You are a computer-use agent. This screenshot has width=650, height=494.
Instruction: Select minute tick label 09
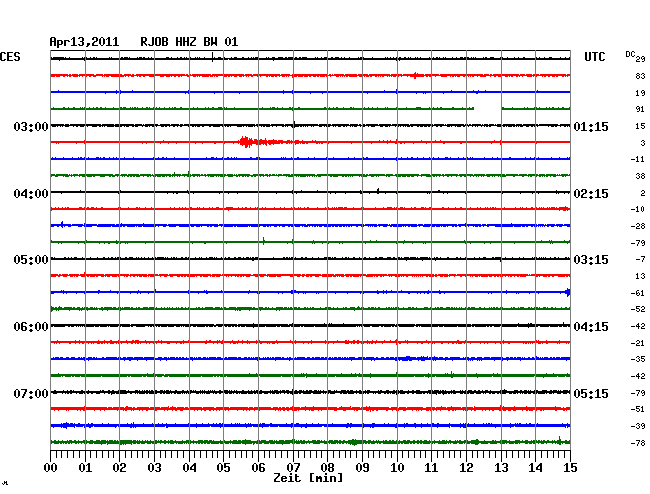[x=362, y=467]
